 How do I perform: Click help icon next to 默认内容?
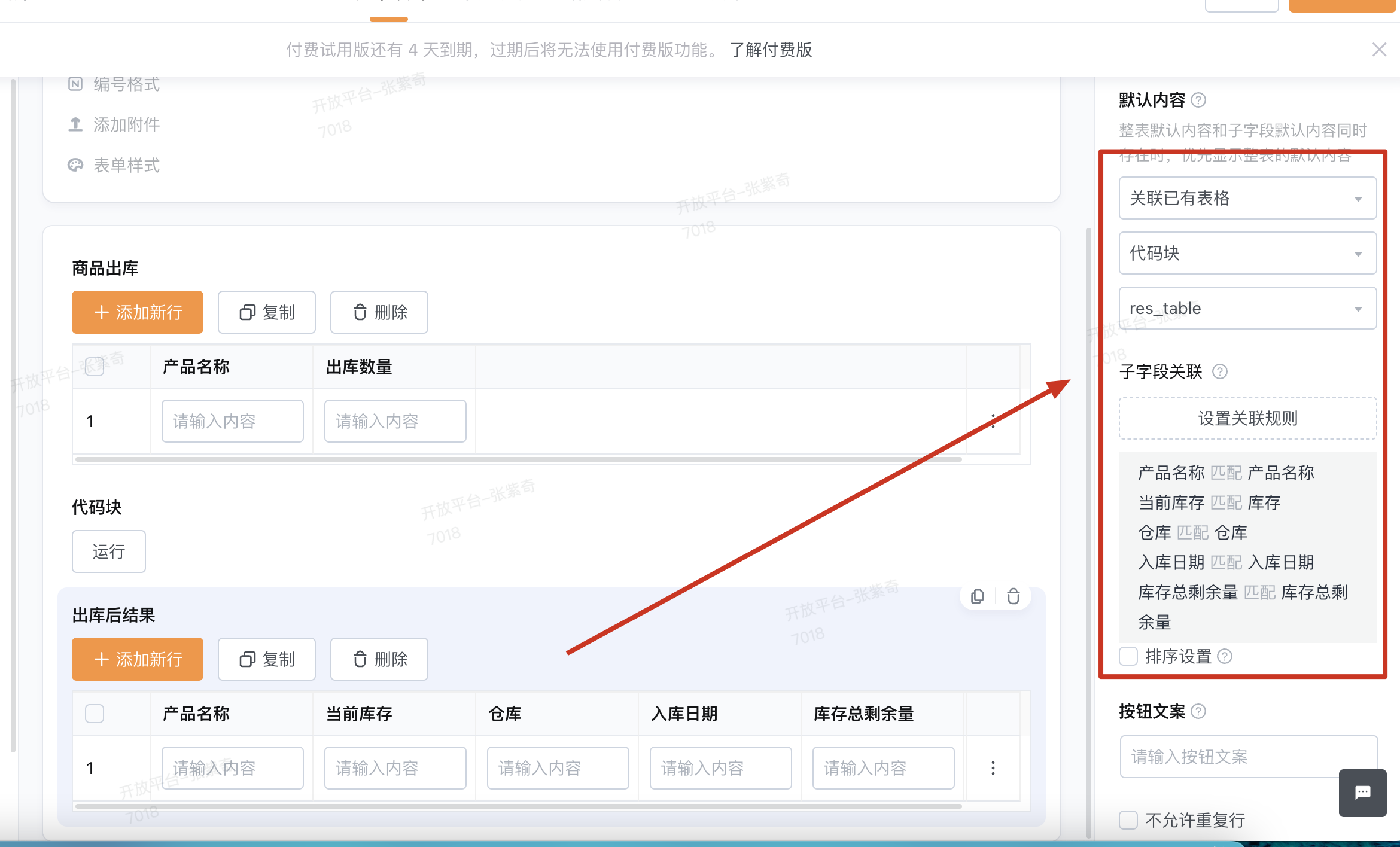[x=1198, y=100]
